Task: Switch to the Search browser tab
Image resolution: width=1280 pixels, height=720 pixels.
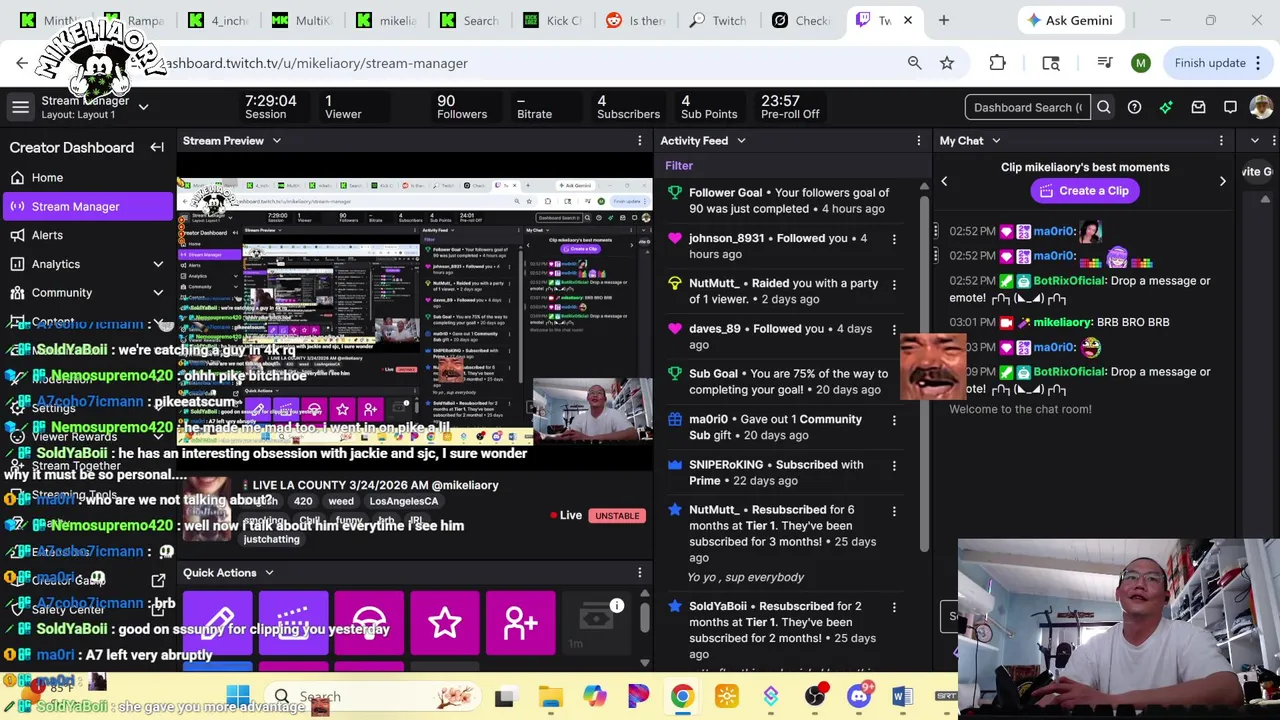Action: (470, 20)
